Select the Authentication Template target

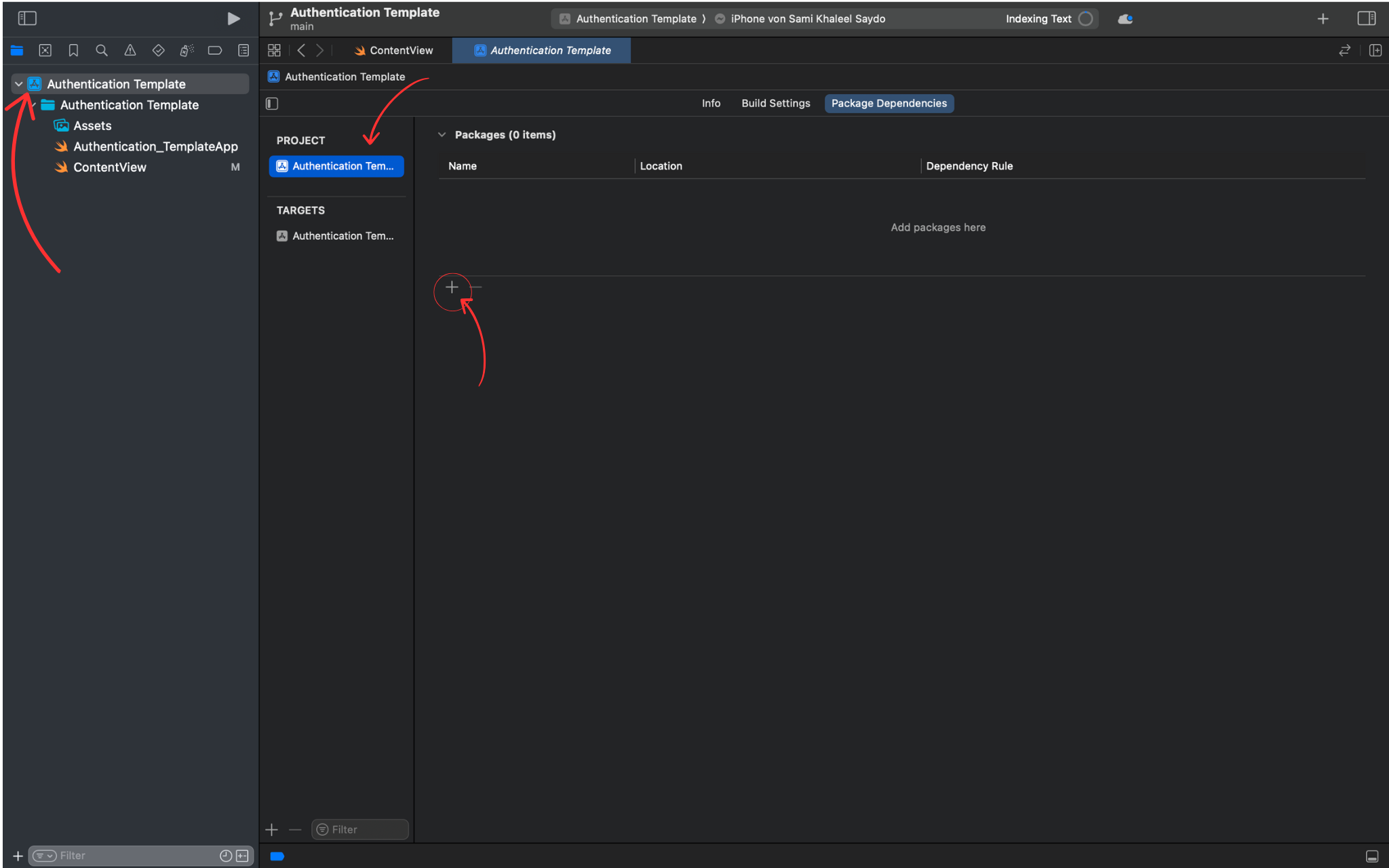pos(336,236)
